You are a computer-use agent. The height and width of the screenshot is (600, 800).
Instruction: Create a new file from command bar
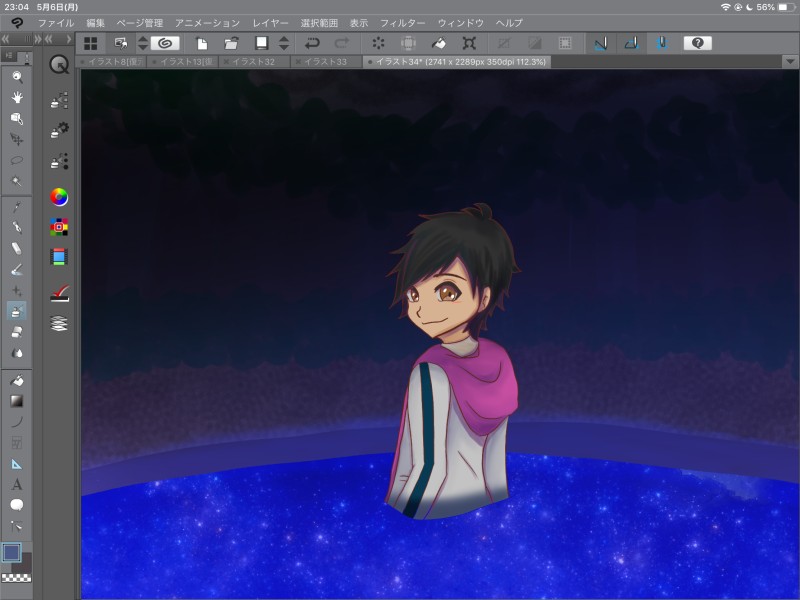[202, 43]
